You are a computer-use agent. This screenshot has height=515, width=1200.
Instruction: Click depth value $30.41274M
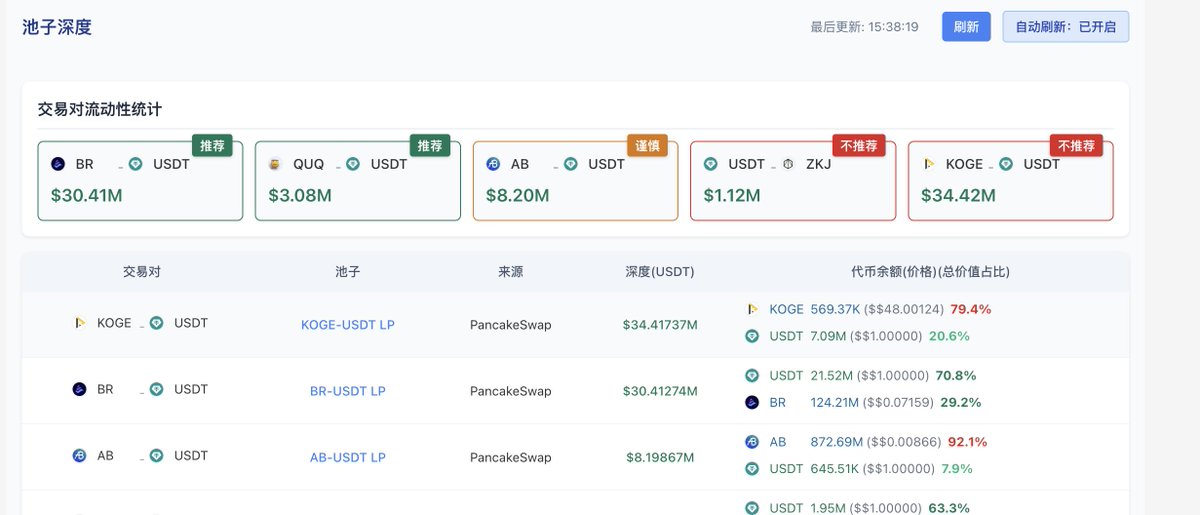pyautogui.click(x=660, y=391)
